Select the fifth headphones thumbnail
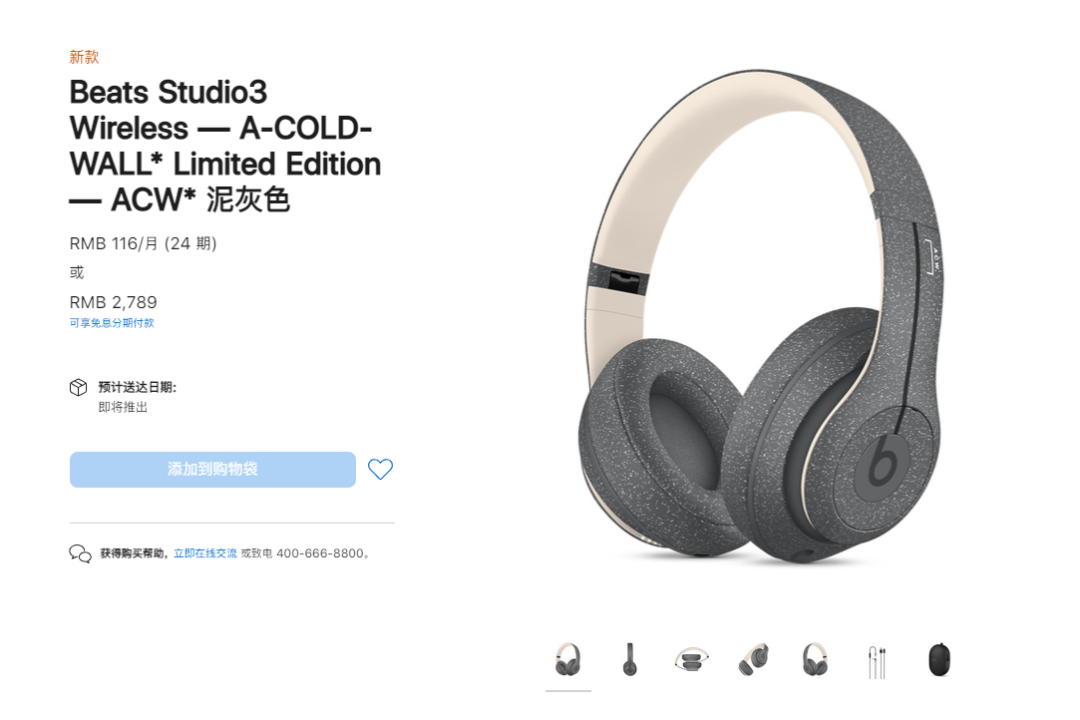 pos(816,659)
